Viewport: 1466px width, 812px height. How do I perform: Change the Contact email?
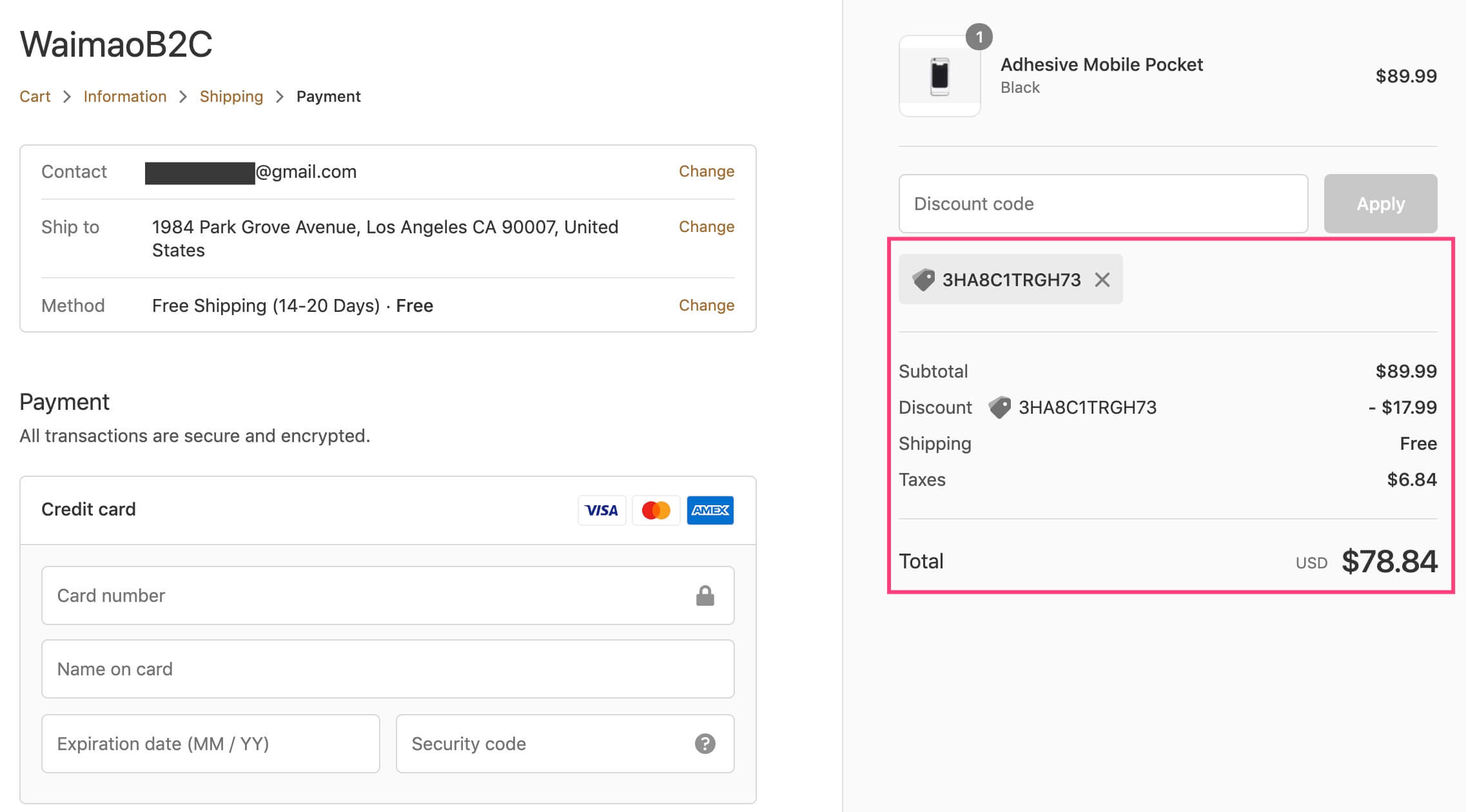coord(707,171)
